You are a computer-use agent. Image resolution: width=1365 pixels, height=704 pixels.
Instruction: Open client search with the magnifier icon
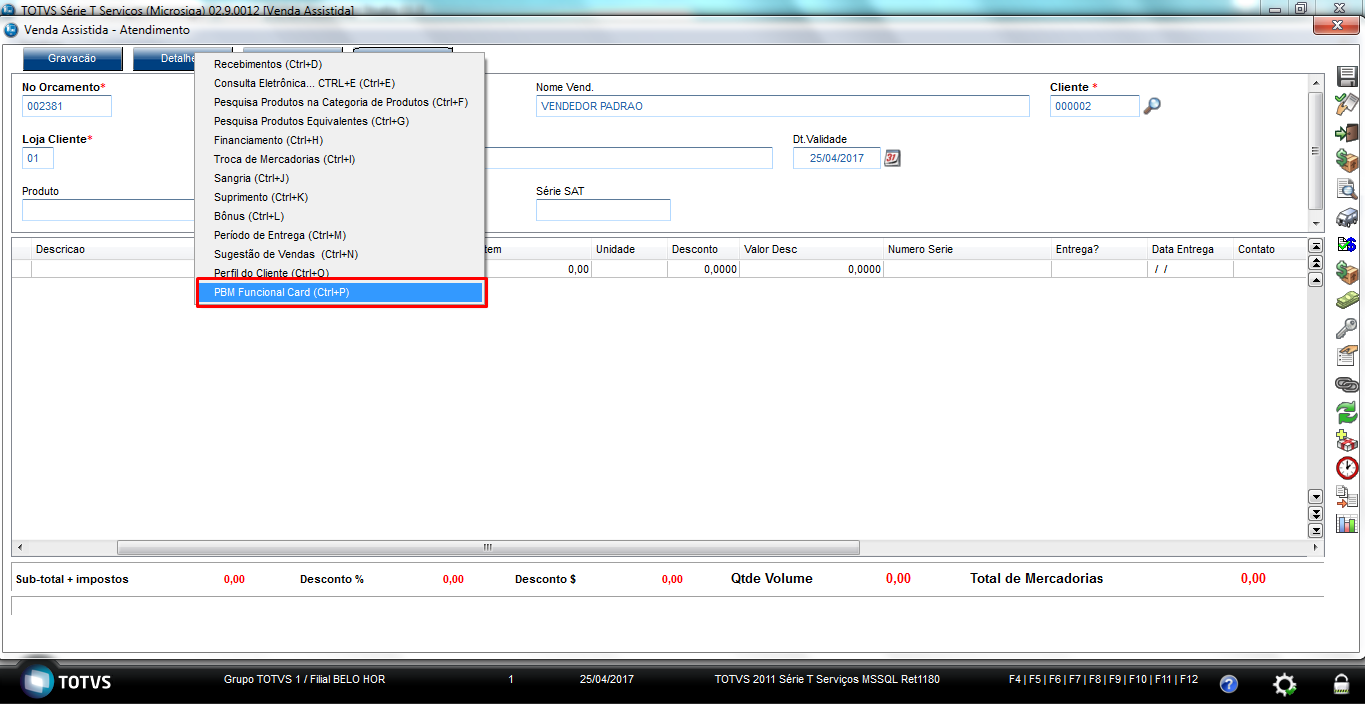(1152, 106)
